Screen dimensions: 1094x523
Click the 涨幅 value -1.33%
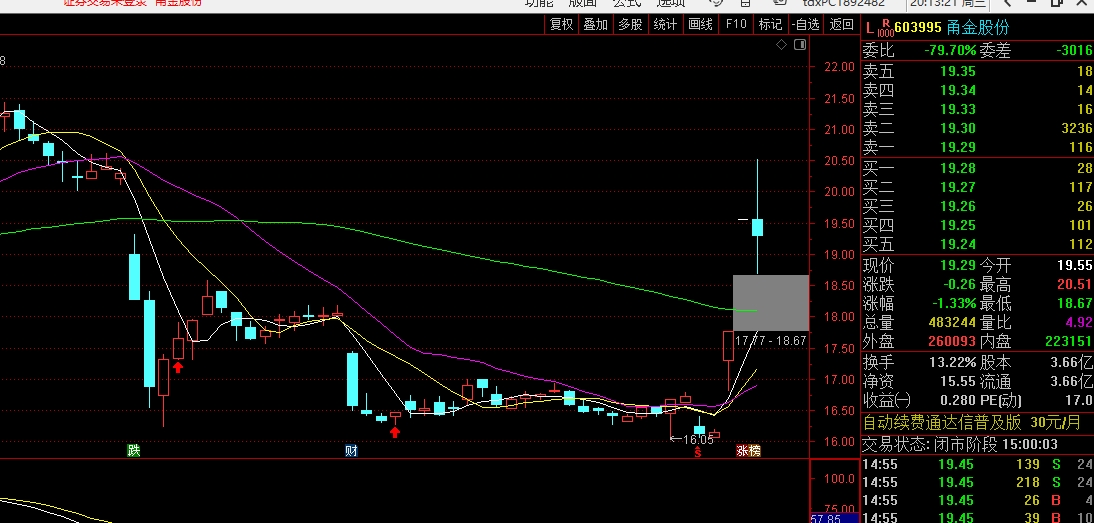952,304
